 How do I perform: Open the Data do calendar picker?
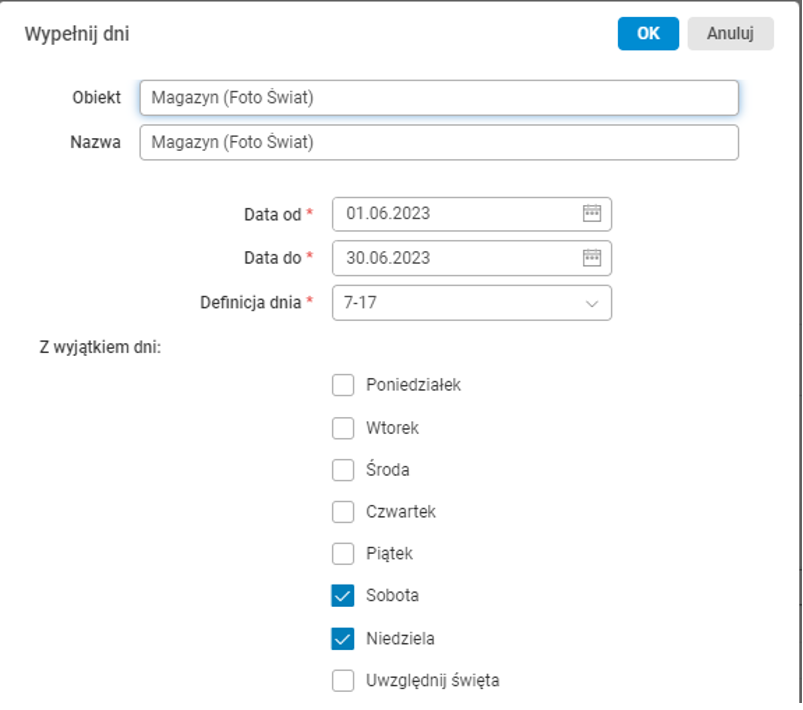click(x=592, y=258)
